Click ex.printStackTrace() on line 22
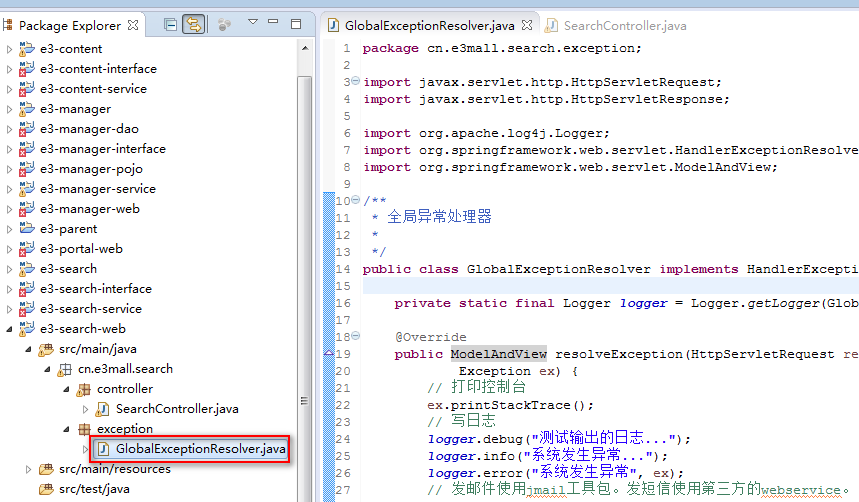Image resolution: width=859 pixels, height=502 pixels. pyautogui.click(x=510, y=405)
